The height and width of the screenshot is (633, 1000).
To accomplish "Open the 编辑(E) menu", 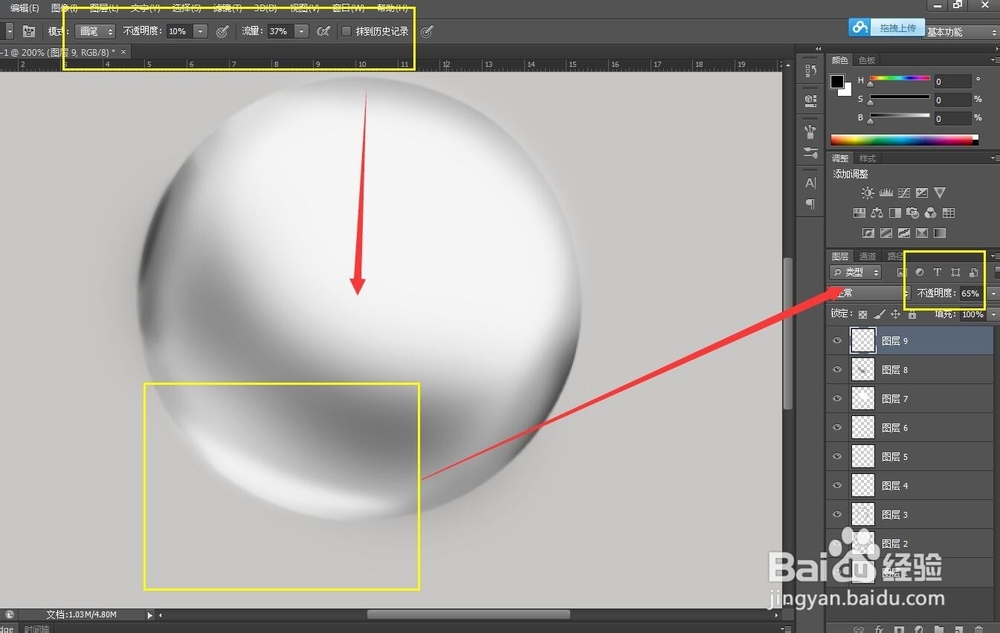I will pos(25,8).
